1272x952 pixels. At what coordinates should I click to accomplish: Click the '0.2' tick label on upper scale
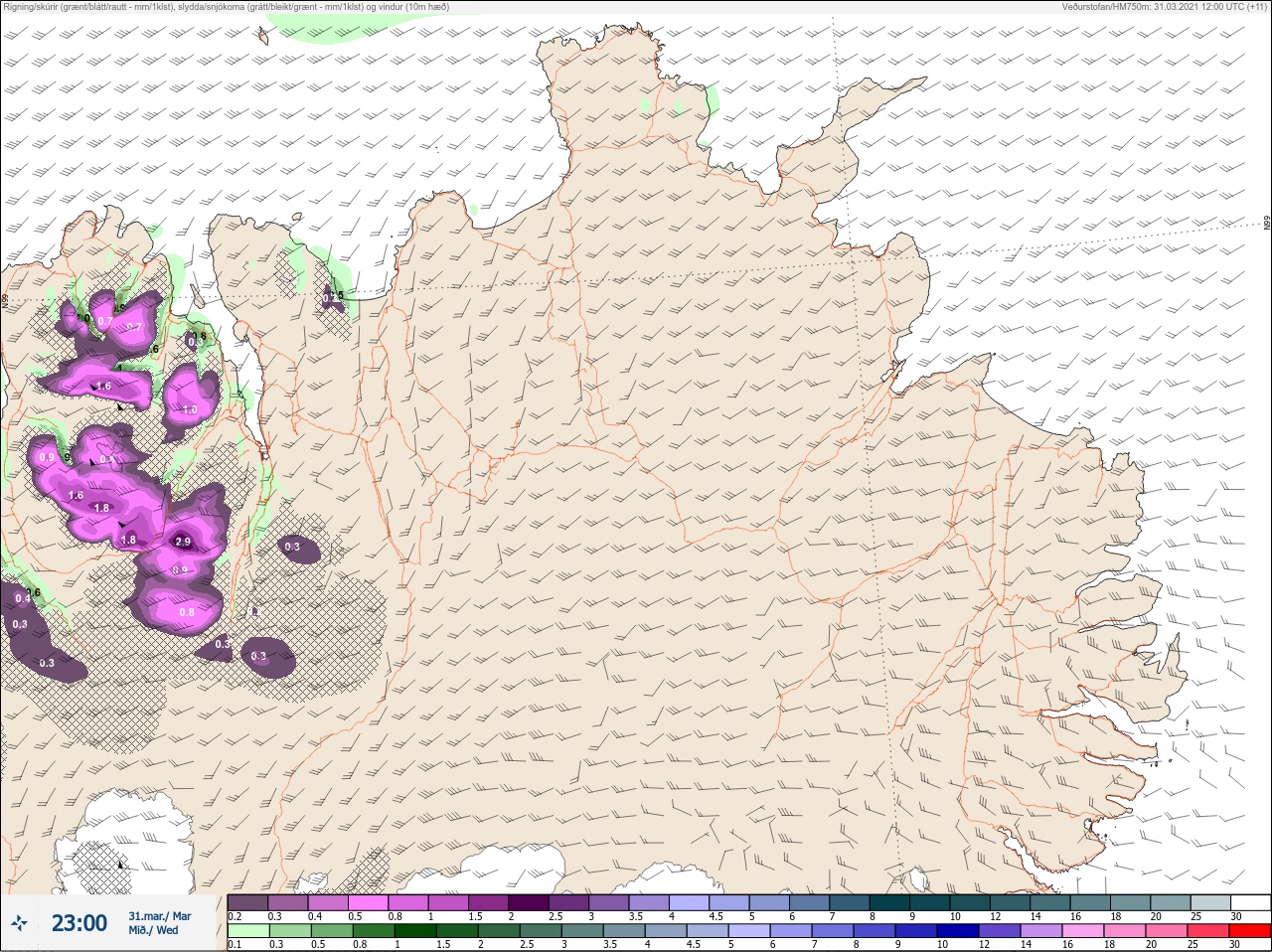click(235, 916)
